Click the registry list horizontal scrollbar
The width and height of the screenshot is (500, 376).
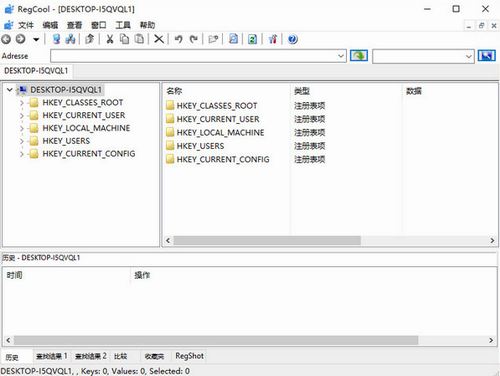click(x=330, y=240)
